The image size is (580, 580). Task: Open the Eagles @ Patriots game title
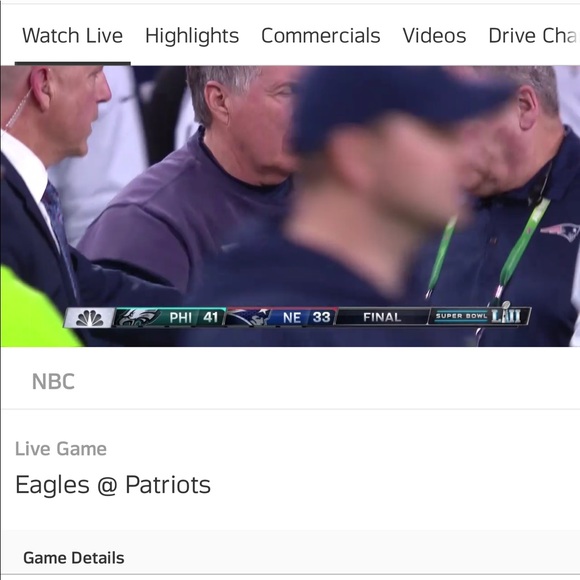113,485
